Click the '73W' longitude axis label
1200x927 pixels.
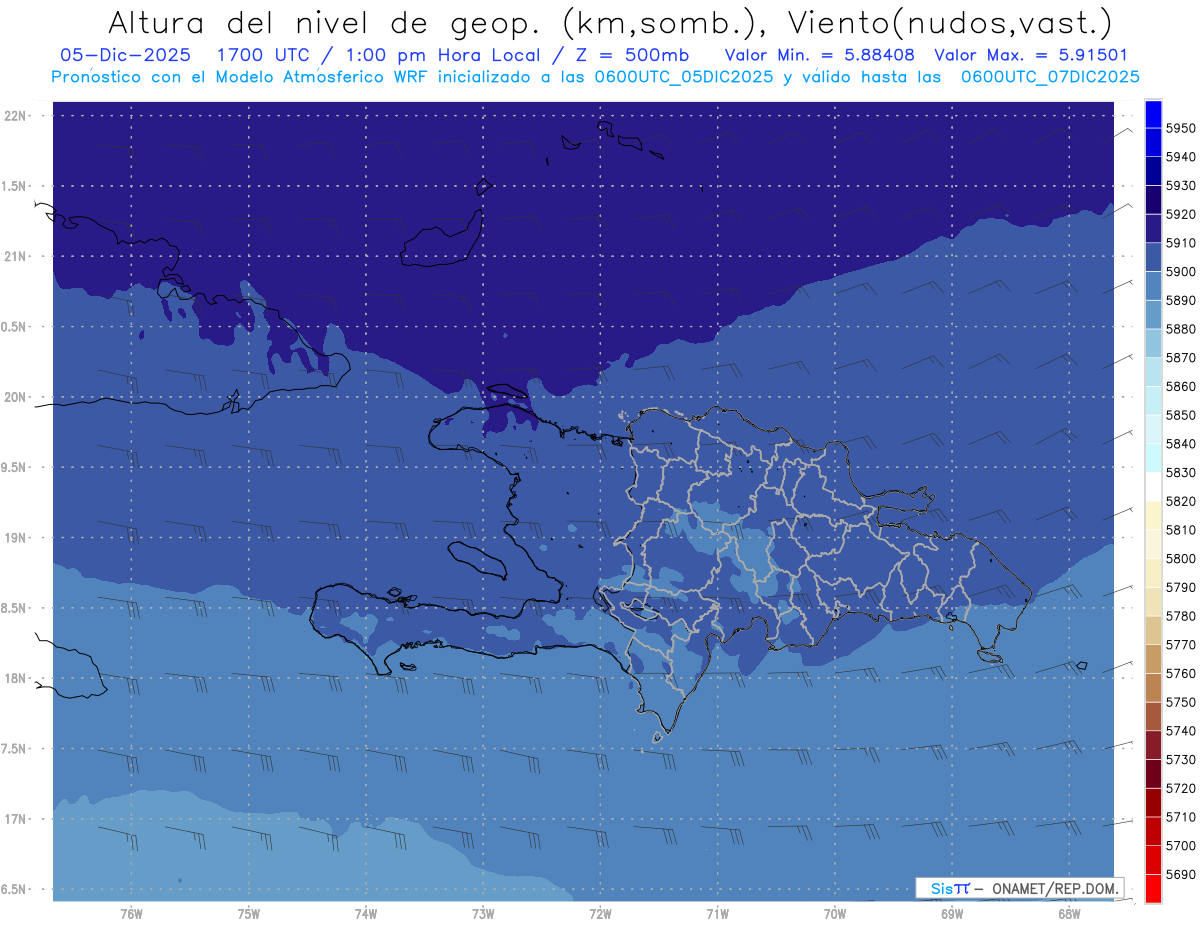point(482,914)
